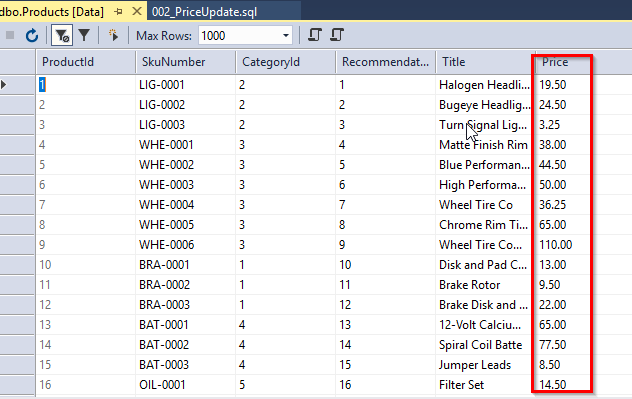This screenshot has width=632, height=399.
Task: Click the ProductId column header
Action: click(x=85, y=62)
